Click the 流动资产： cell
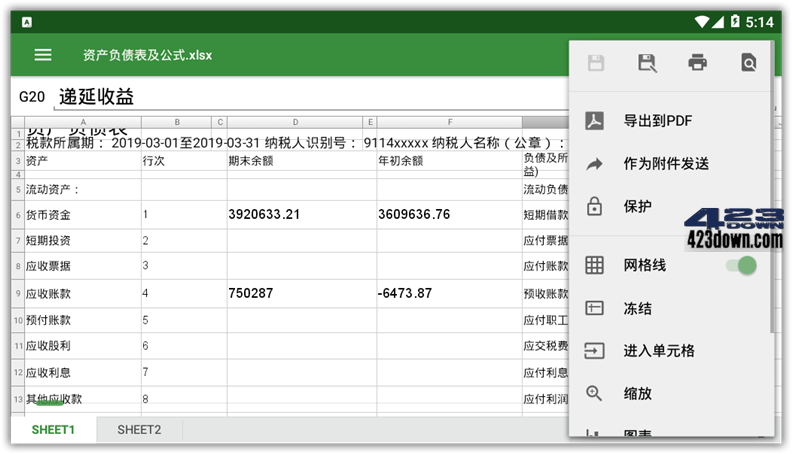The width and height of the screenshot is (792, 454). [x=83, y=189]
